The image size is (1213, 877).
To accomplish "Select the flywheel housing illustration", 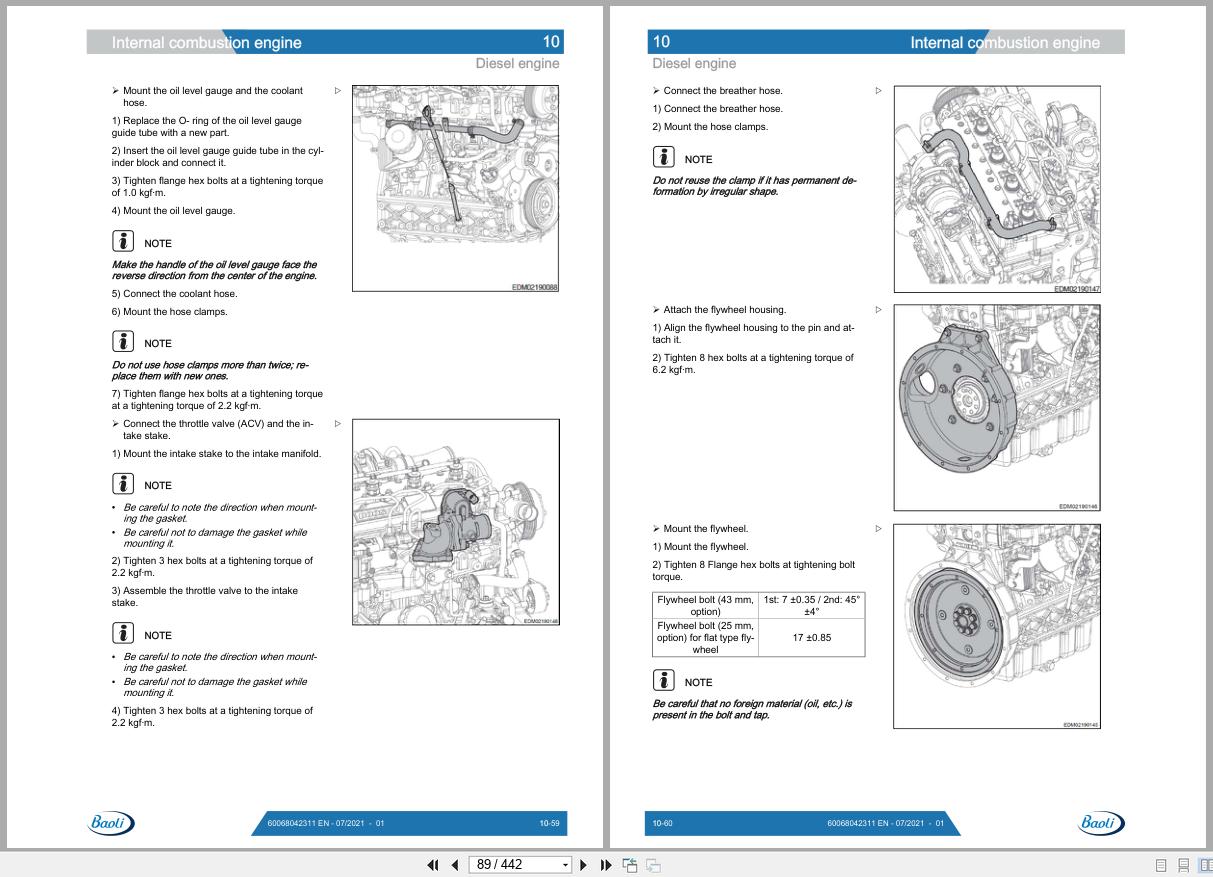I will click(997, 407).
